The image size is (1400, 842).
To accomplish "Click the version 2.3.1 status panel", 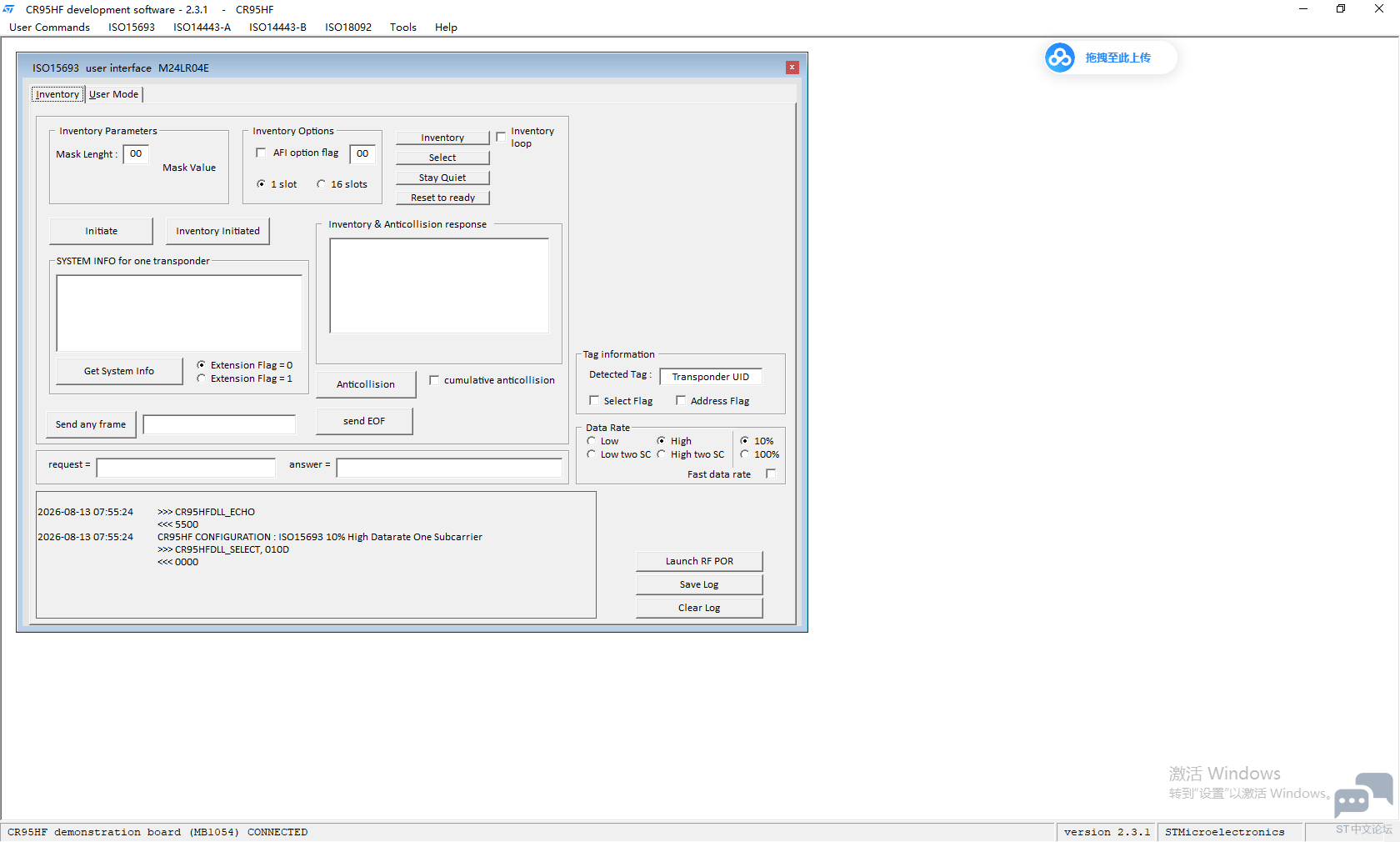I will click(x=1107, y=832).
